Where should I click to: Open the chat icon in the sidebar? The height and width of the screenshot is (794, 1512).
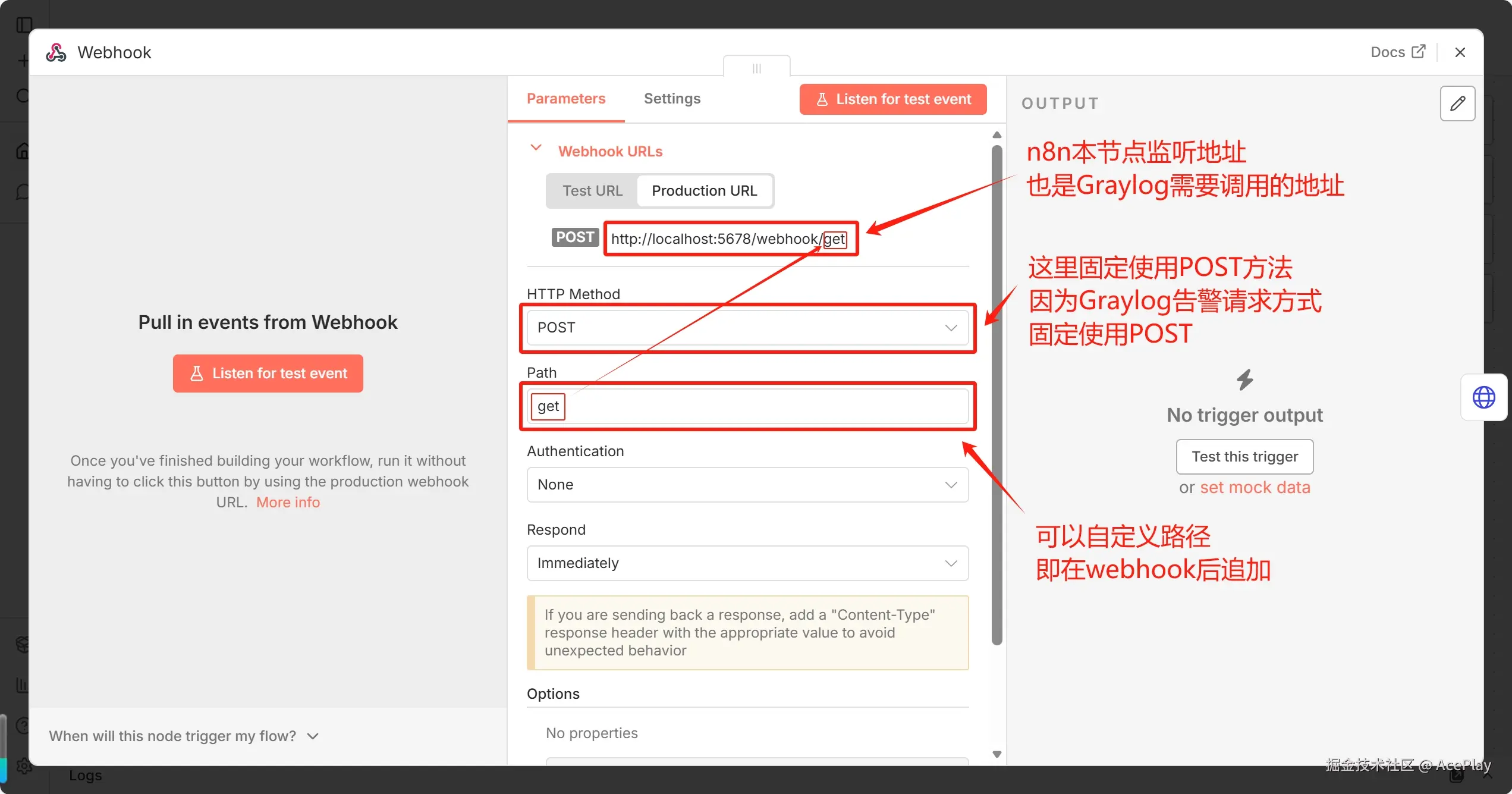click(24, 192)
